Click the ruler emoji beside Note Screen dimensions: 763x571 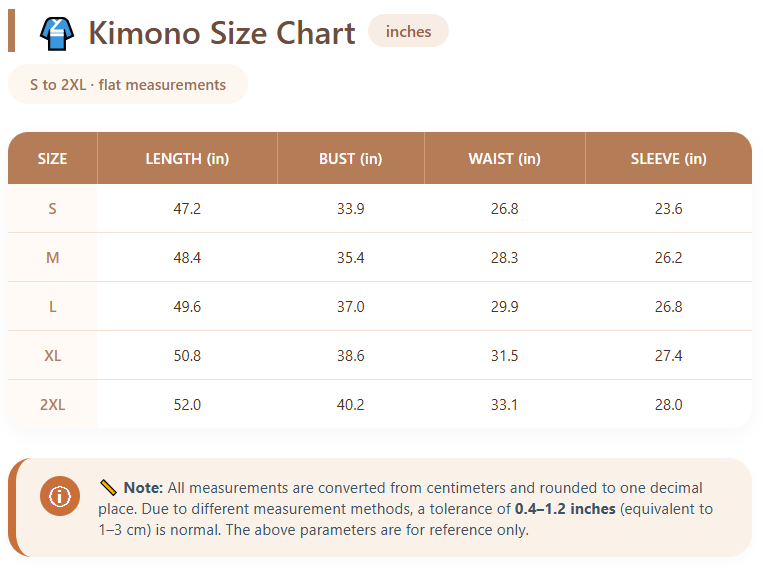click(109, 488)
